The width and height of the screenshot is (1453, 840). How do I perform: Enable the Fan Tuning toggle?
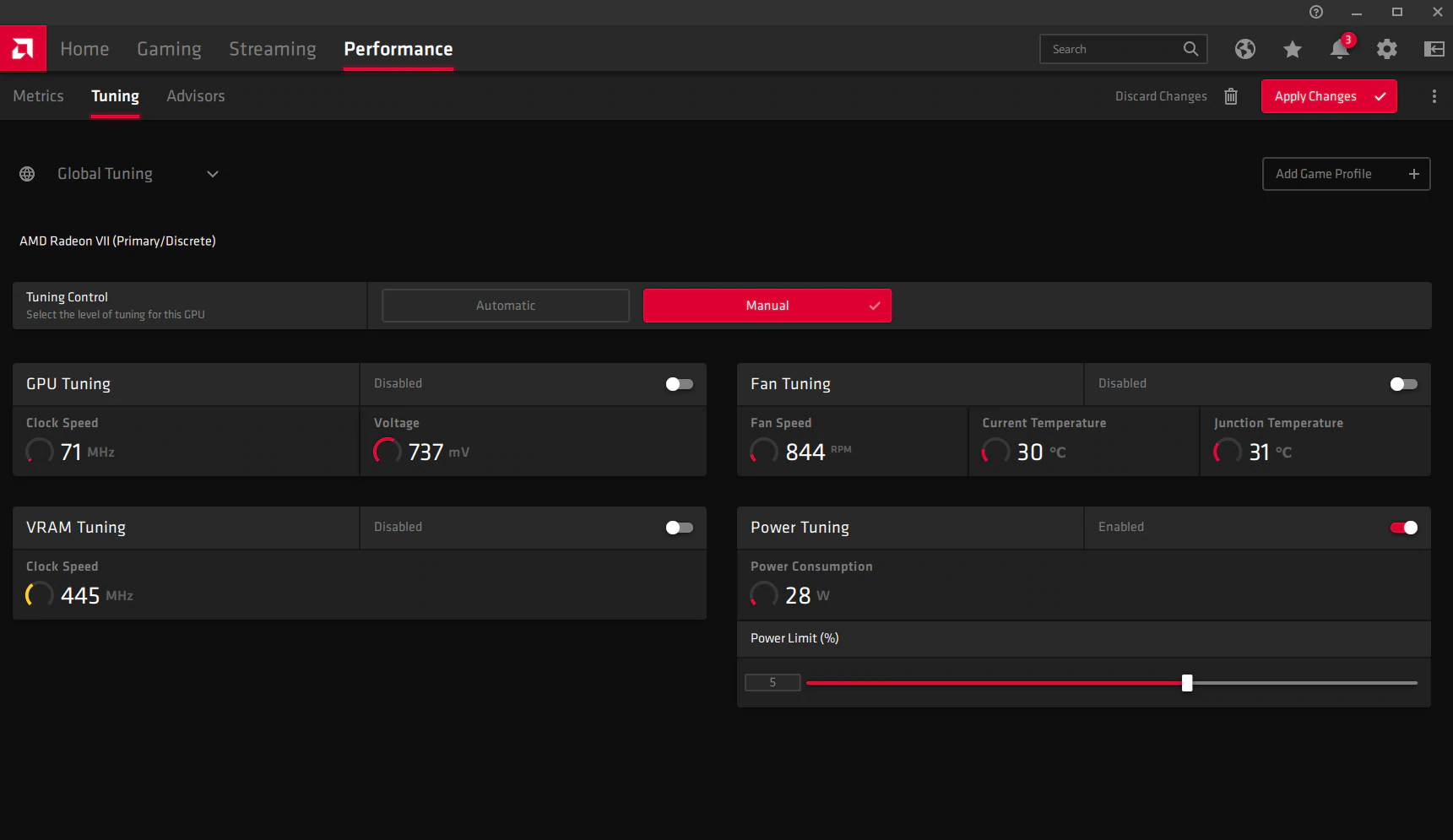tap(1404, 384)
